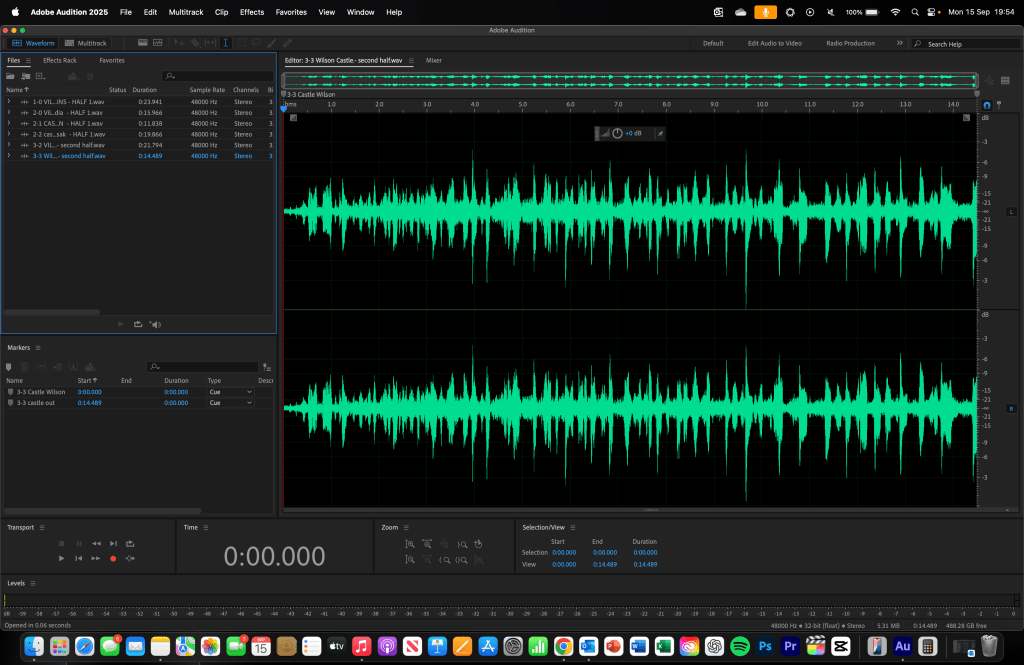Viewport: 1024px width, 665px height.
Task: Click the Search Help field
Action: (965, 44)
